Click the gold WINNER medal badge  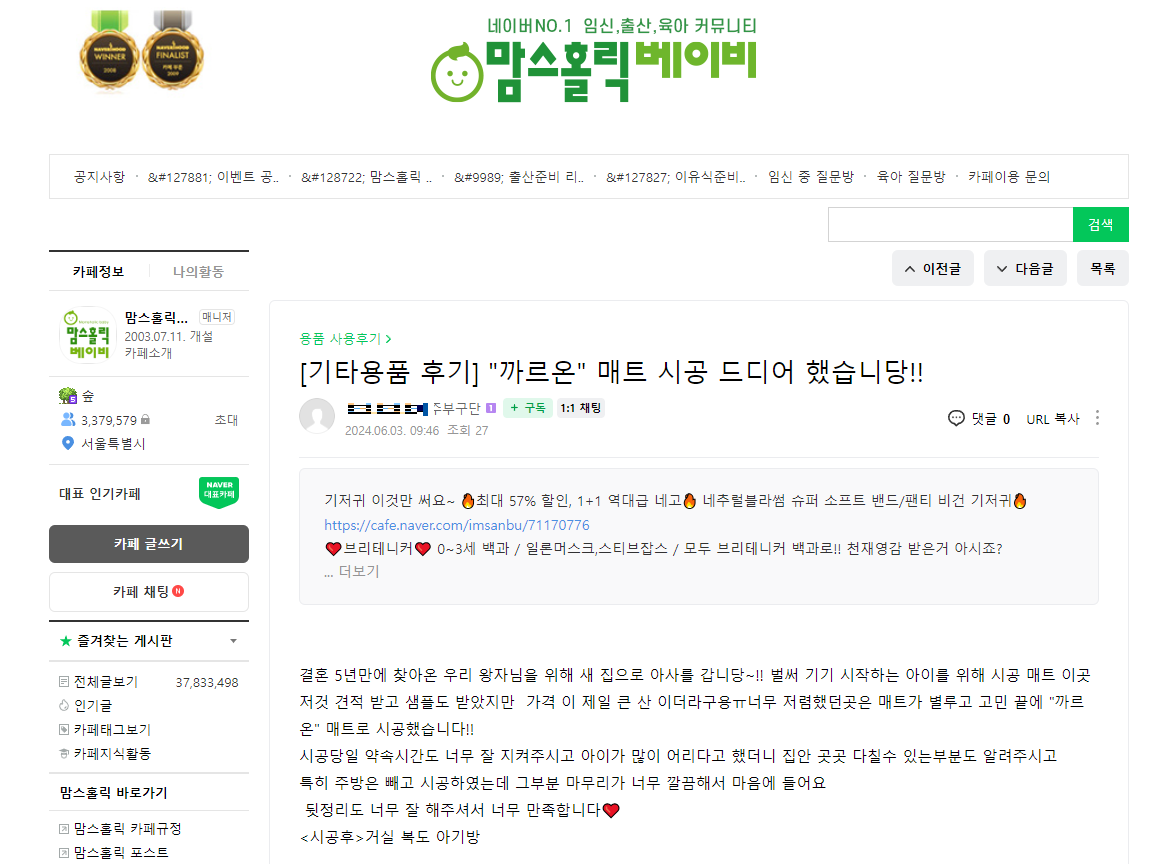pos(109,52)
